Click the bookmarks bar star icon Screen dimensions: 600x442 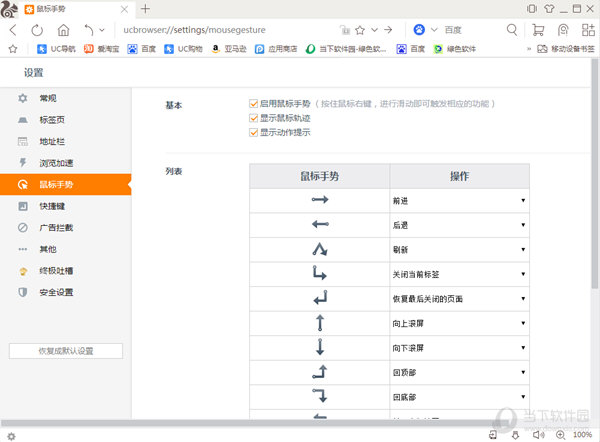pos(13,49)
